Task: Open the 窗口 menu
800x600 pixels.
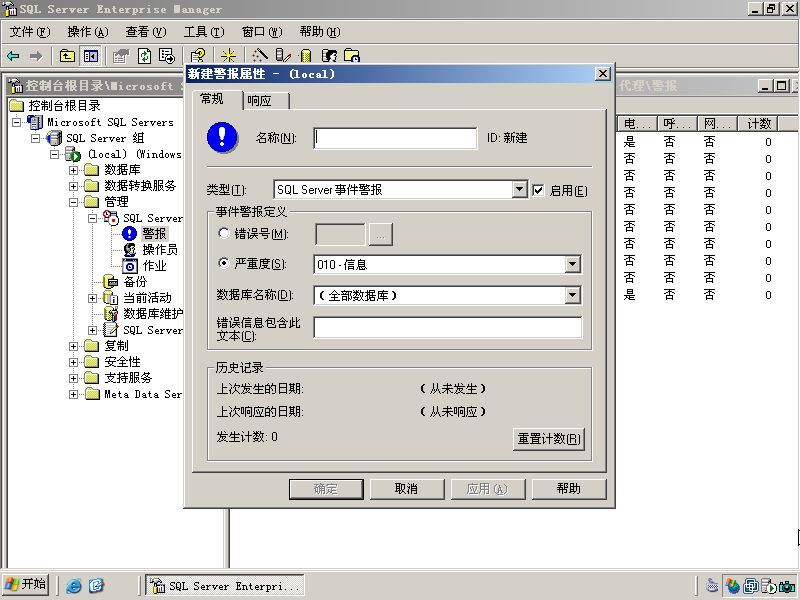Action: pos(262,32)
